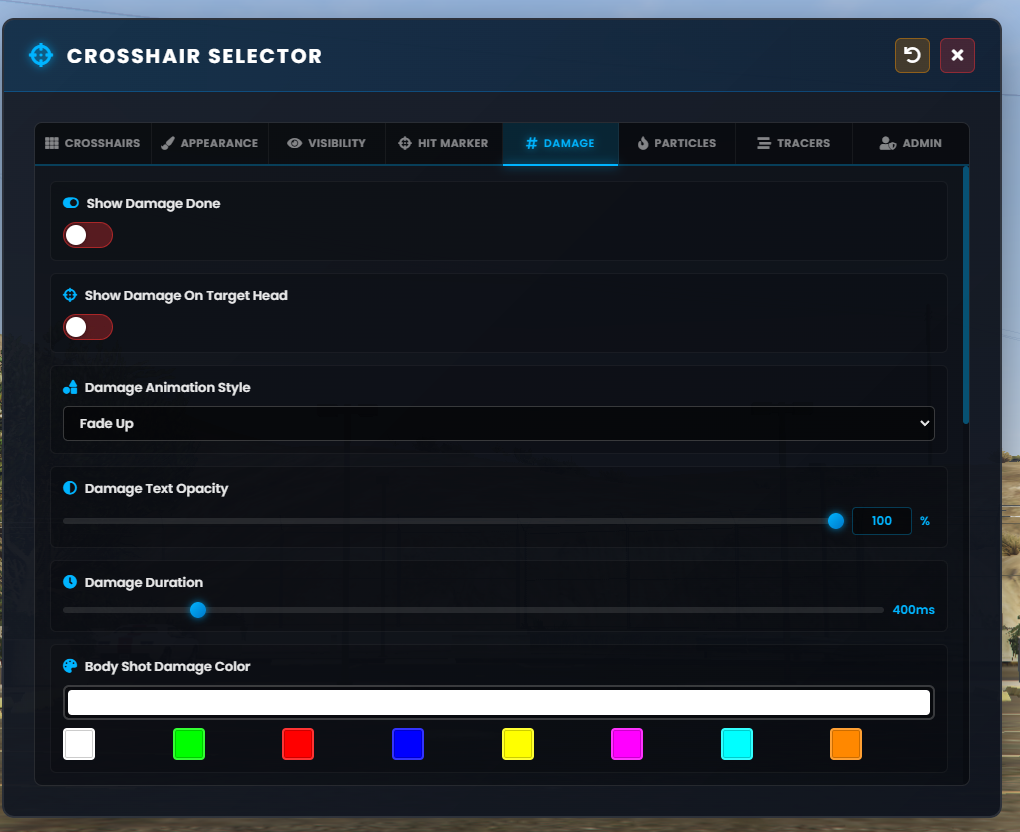1020x832 pixels.
Task: Click the Crosshair Selector title text
Action: point(195,56)
